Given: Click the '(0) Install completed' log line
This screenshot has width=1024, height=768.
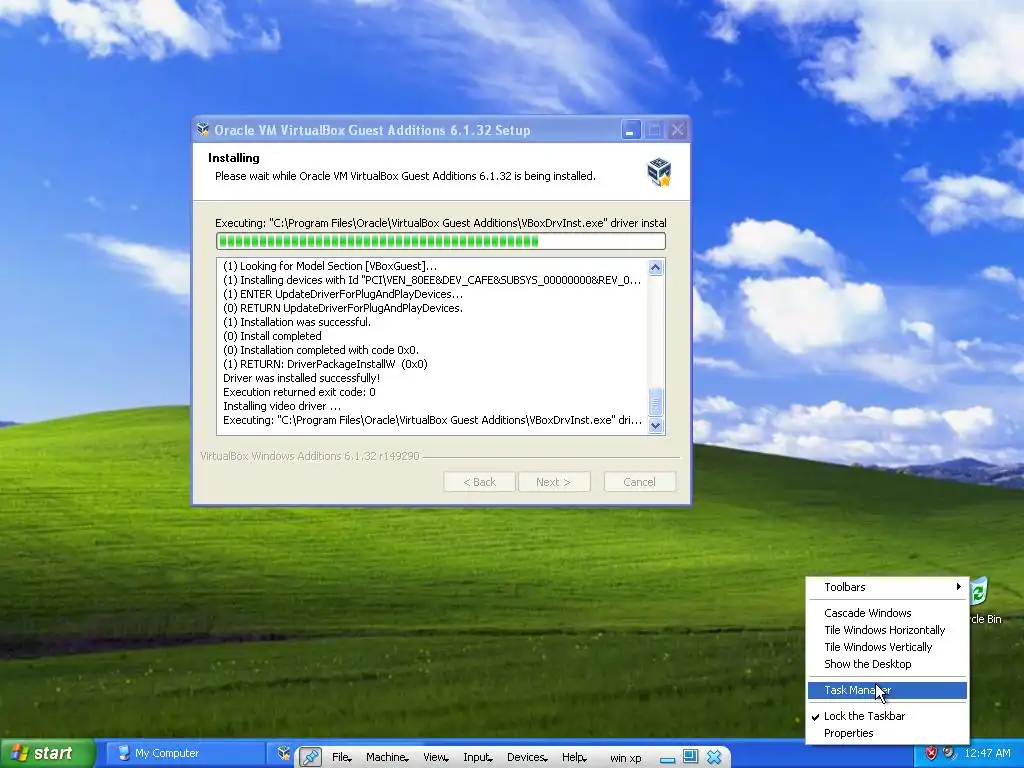Looking at the screenshot, I should point(272,336).
